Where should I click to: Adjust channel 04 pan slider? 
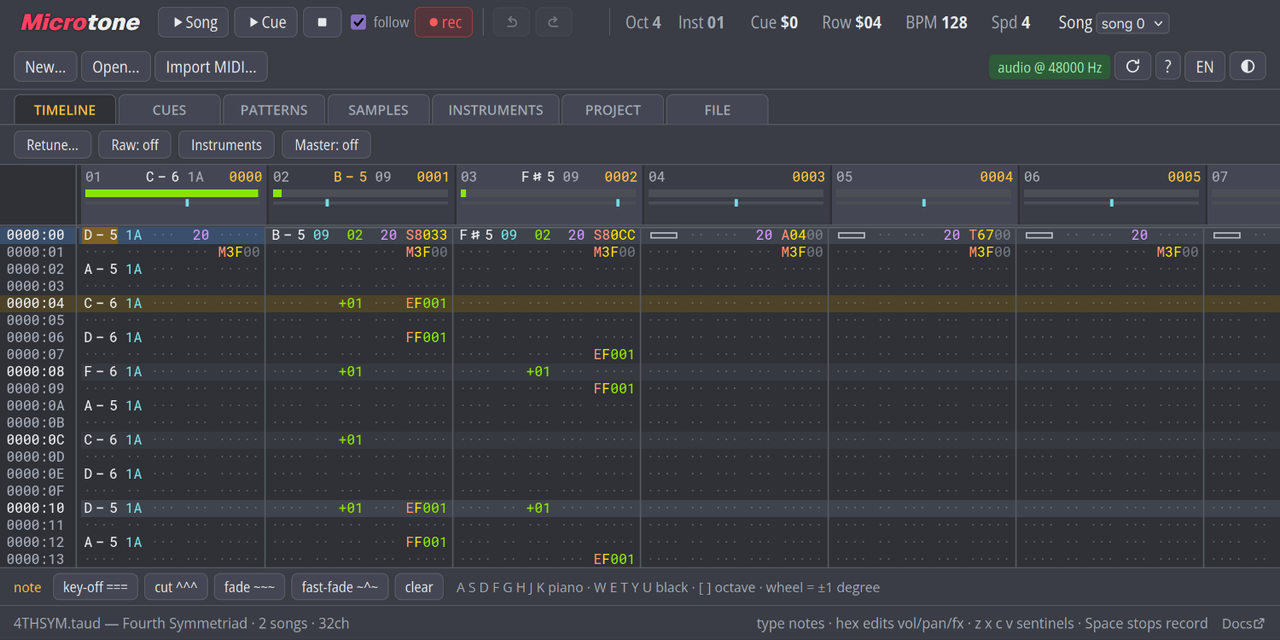click(x=736, y=203)
